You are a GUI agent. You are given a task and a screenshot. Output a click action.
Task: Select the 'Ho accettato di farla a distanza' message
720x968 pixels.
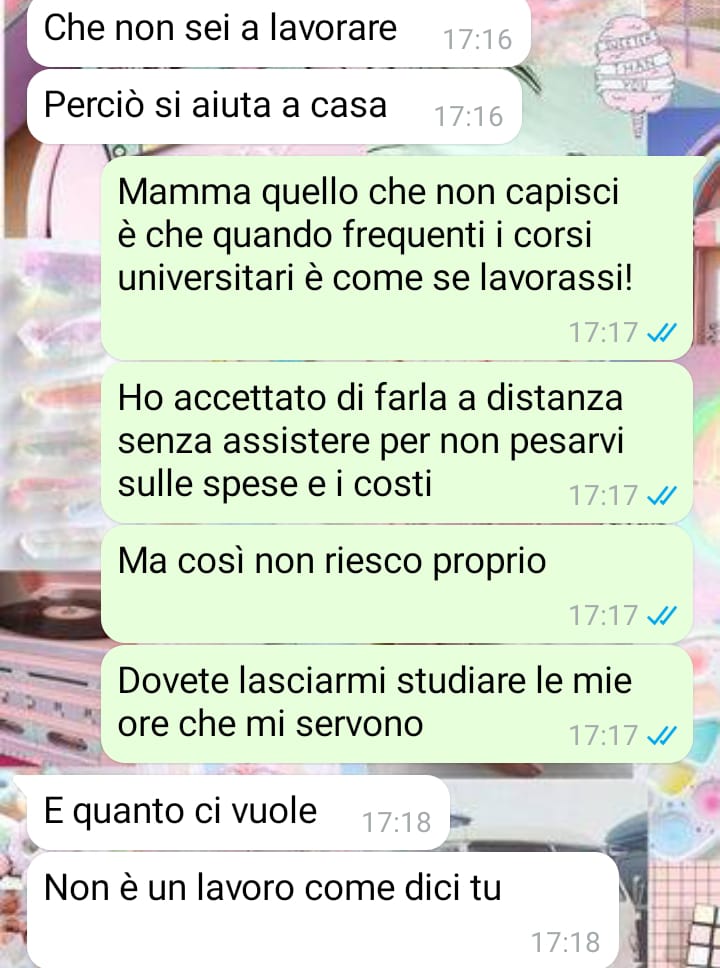[396, 443]
